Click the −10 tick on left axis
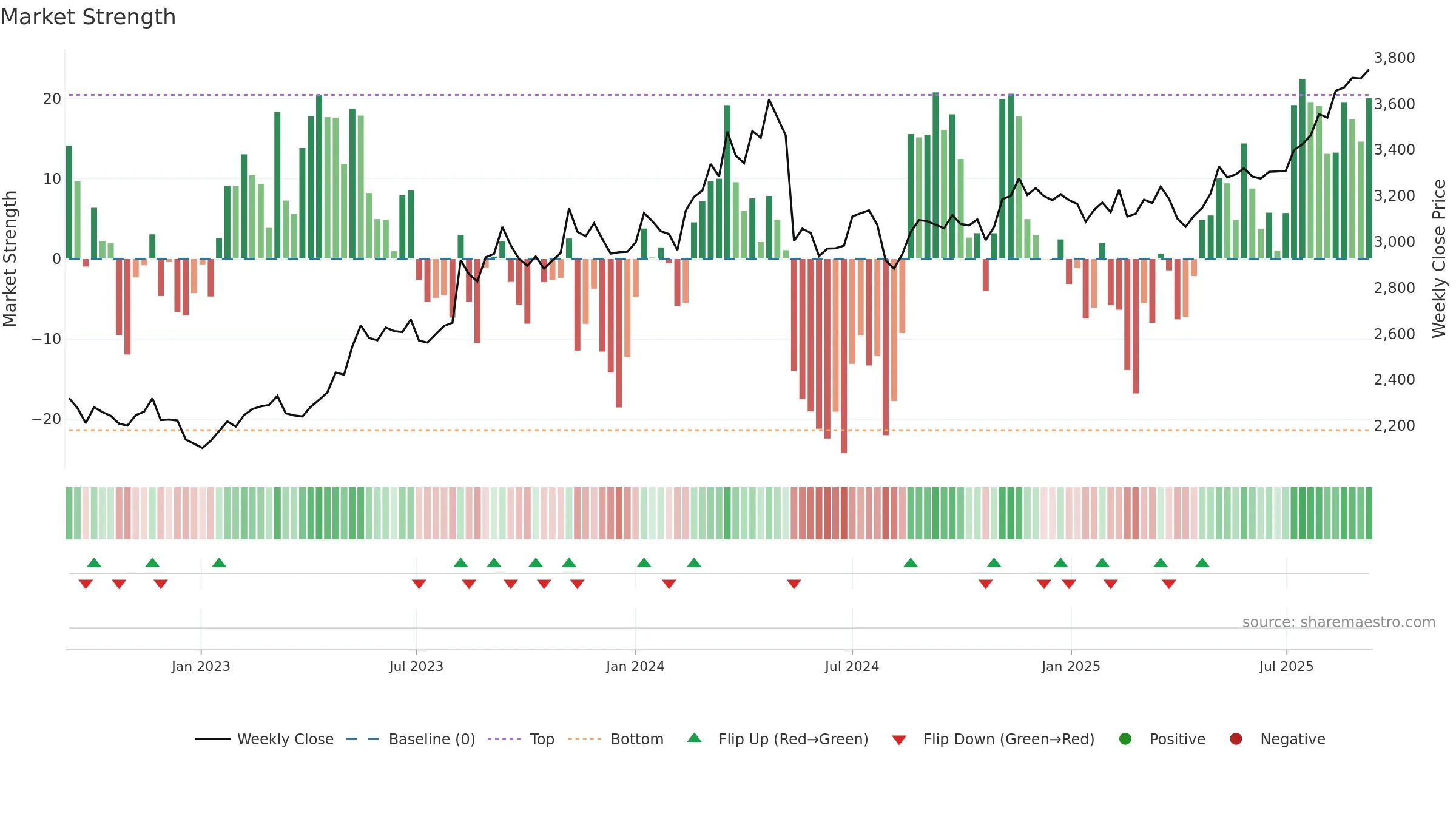1456x819 pixels. pos(47,339)
